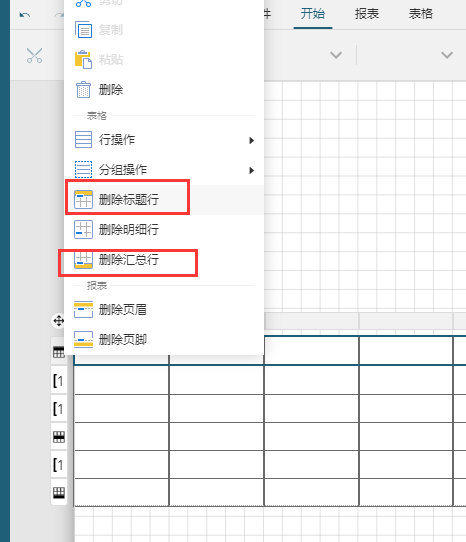Select the first group row handle
The width and height of the screenshot is (466, 542).
click(x=58, y=381)
